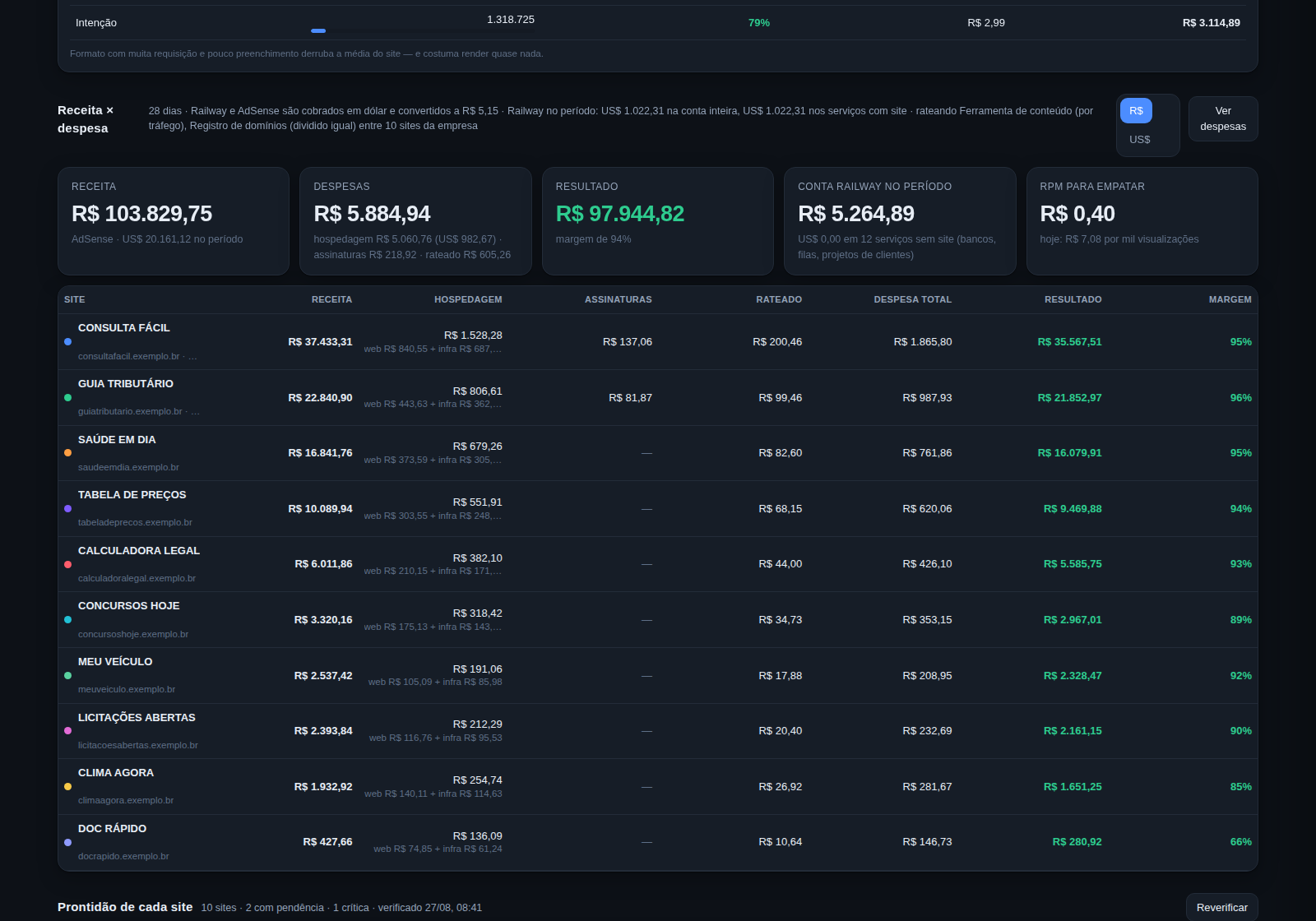The width and height of the screenshot is (1316, 921).
Task: Click the green dot beside Meu Veículo
Action: [67, 675]
